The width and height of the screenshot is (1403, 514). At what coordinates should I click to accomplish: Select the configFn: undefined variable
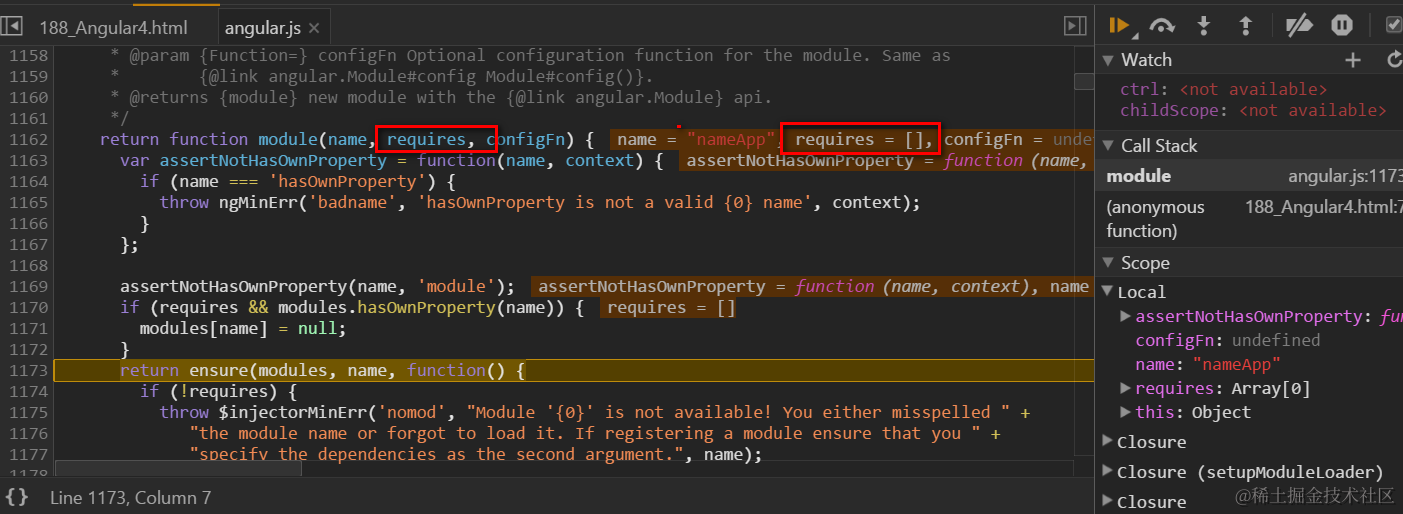[1228, 340]
